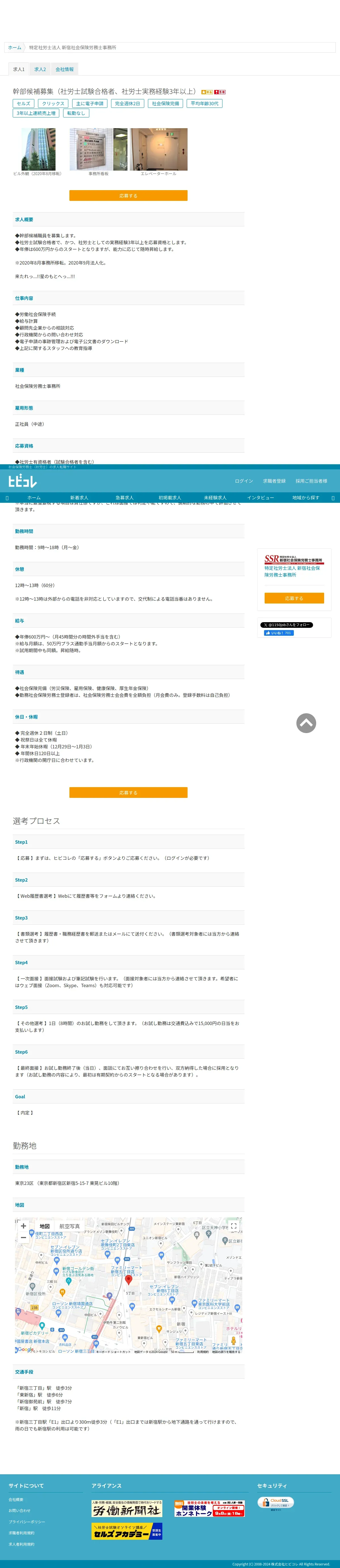
Task: Open the 開業体験ホンネトーク banner
Action: coord(210,1508)
